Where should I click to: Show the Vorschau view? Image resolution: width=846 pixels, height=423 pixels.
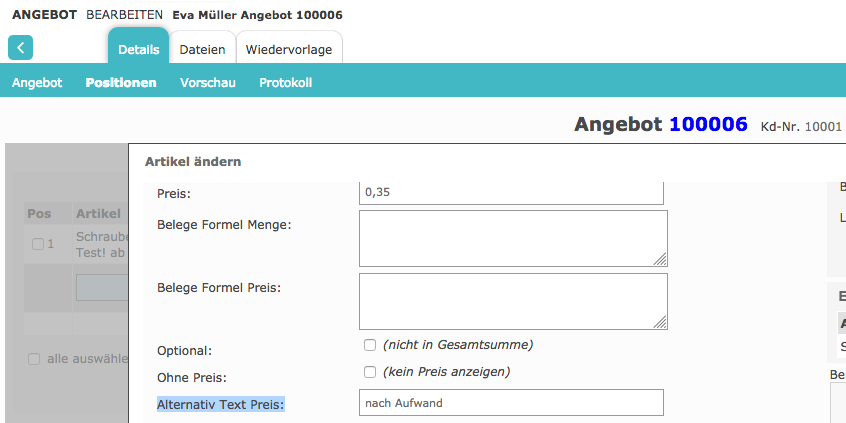pos(208,83)
